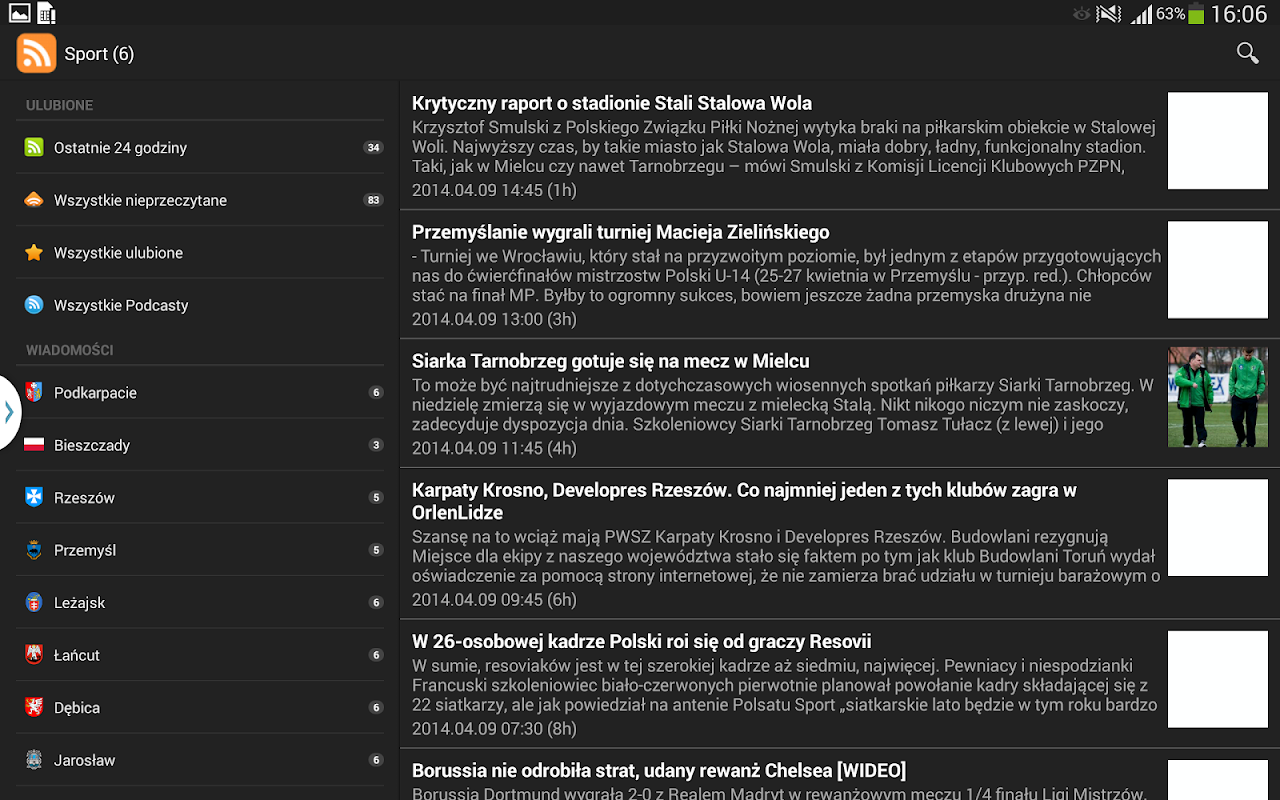This screenshot has width=1280, height=800.
Task: Tap blank thumbnail of Krytyczny raport article
Action: coord(1217,141)
